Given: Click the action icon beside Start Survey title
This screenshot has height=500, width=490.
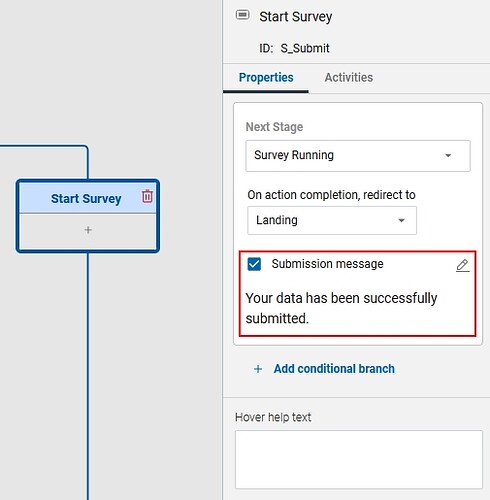Looking at the screenshot, I should pos(242,15).
